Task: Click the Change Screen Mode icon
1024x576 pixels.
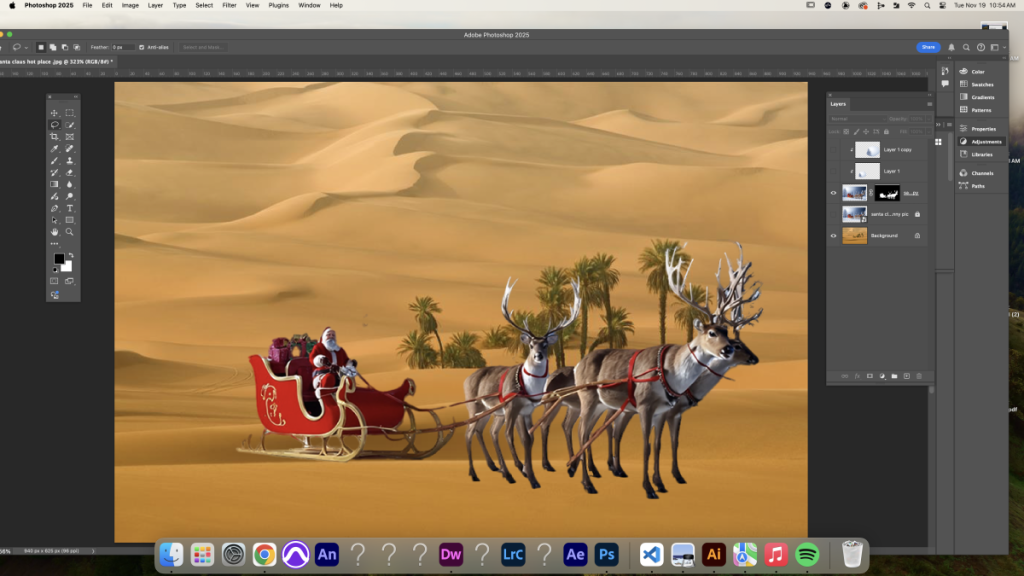Action: coord(69,281)
